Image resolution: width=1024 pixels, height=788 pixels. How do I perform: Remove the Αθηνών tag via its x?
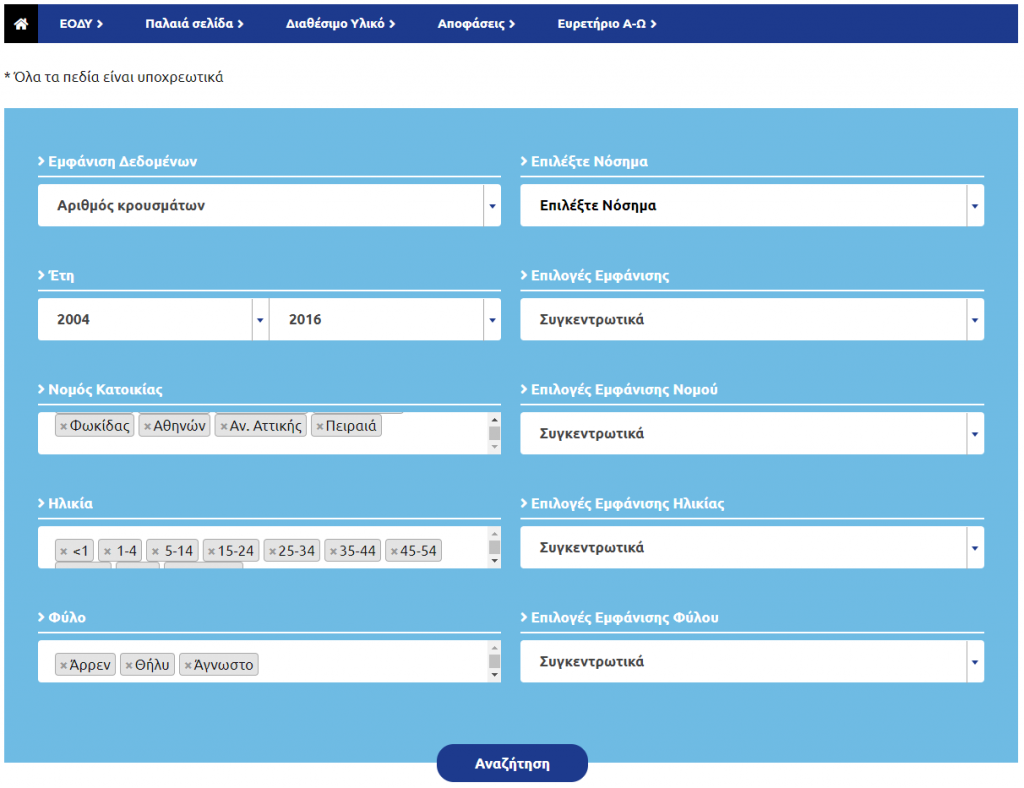coord(147,426)
